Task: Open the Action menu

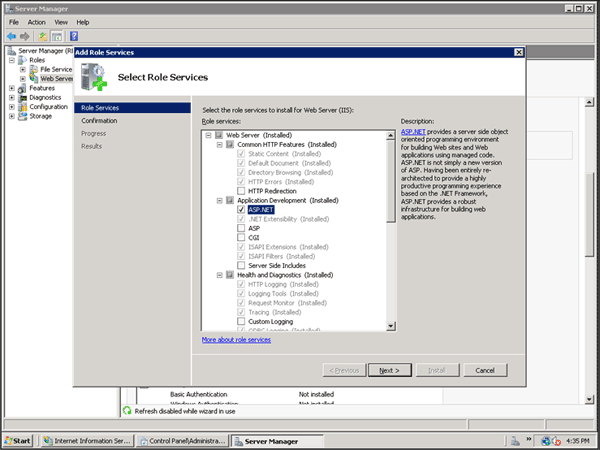Action: pos(36,22)
